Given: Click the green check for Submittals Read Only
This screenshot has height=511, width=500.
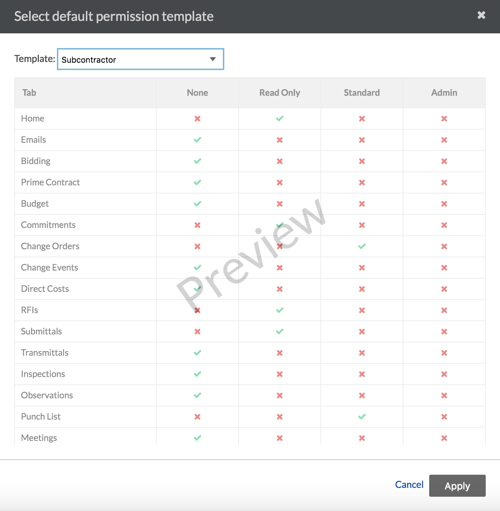Looking at the screenshot, I should point(280,331).
